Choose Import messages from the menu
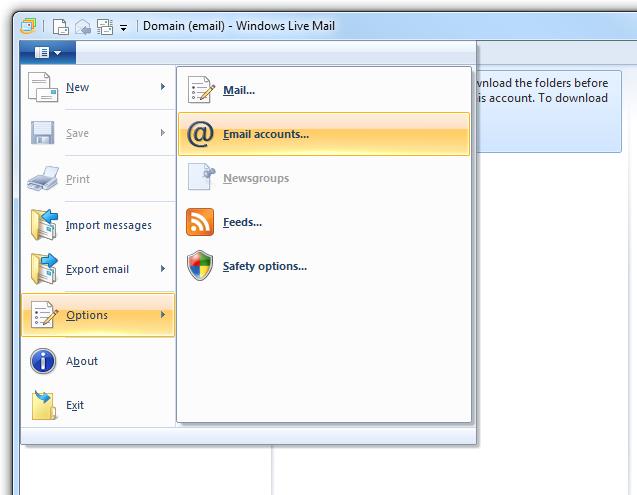 pyautogui.click(x=108, y=225)
